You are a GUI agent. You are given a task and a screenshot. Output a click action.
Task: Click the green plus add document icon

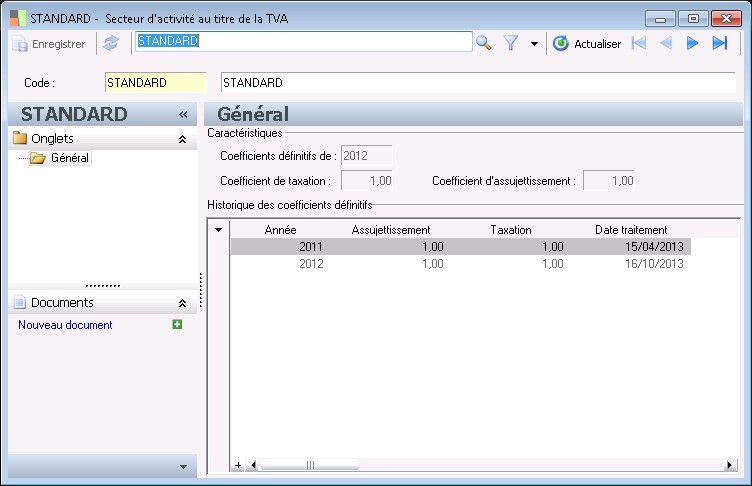click(177, 324)
